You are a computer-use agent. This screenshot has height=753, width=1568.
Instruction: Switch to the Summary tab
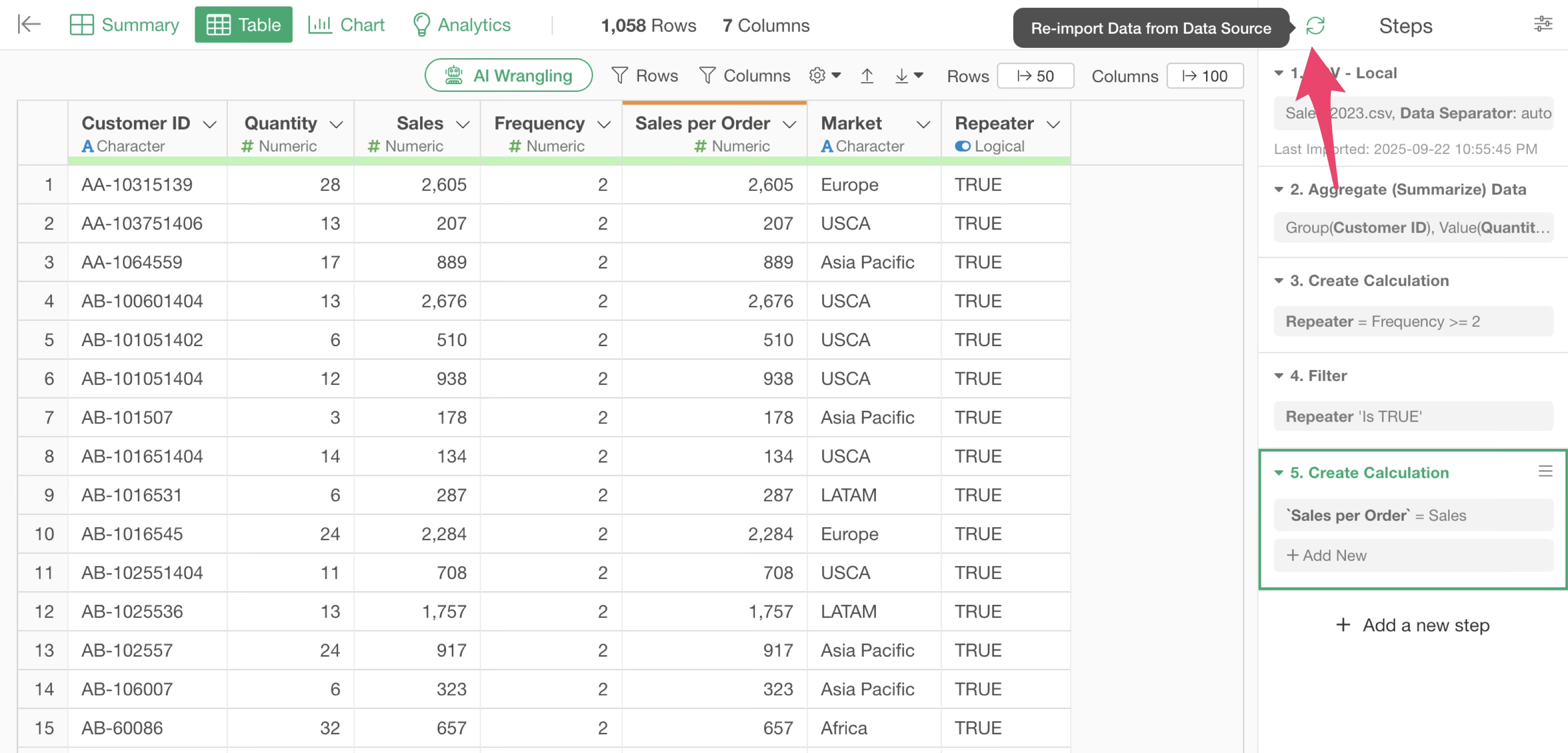pos(125,25)
